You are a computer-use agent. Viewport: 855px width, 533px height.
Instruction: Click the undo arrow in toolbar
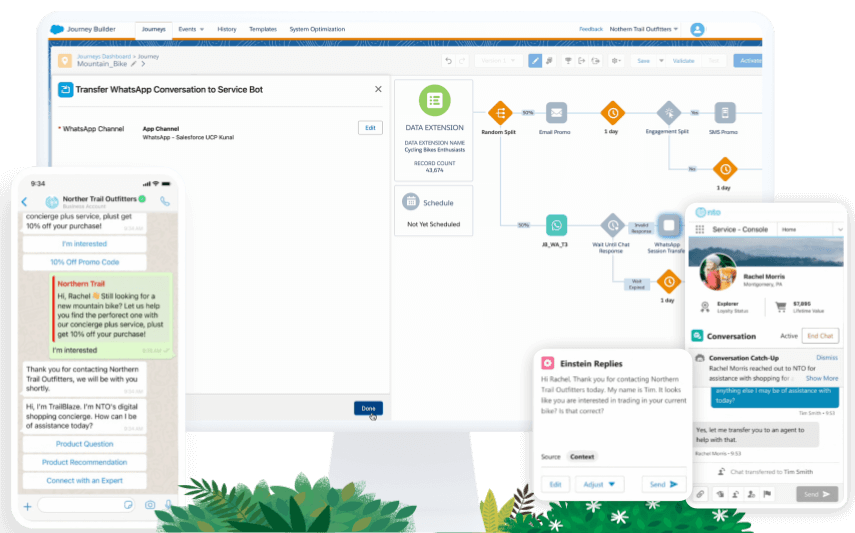click(x=448, y=61)
